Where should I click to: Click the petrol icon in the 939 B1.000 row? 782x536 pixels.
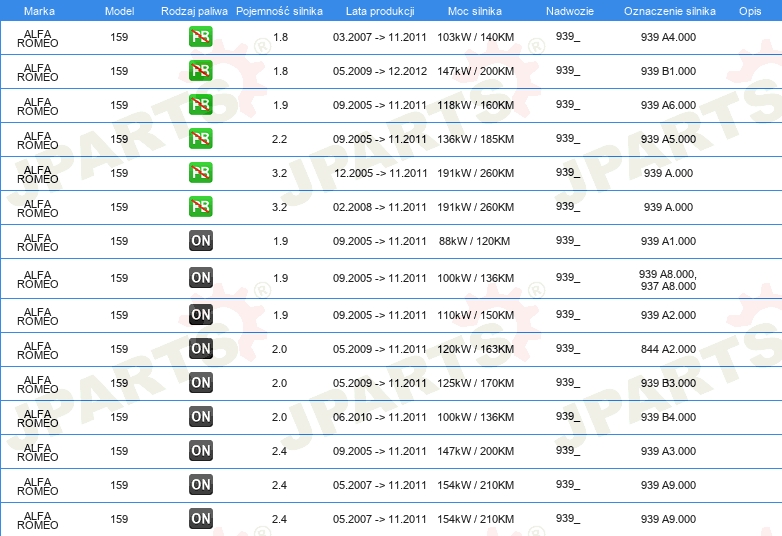click(x=200, y=71)
